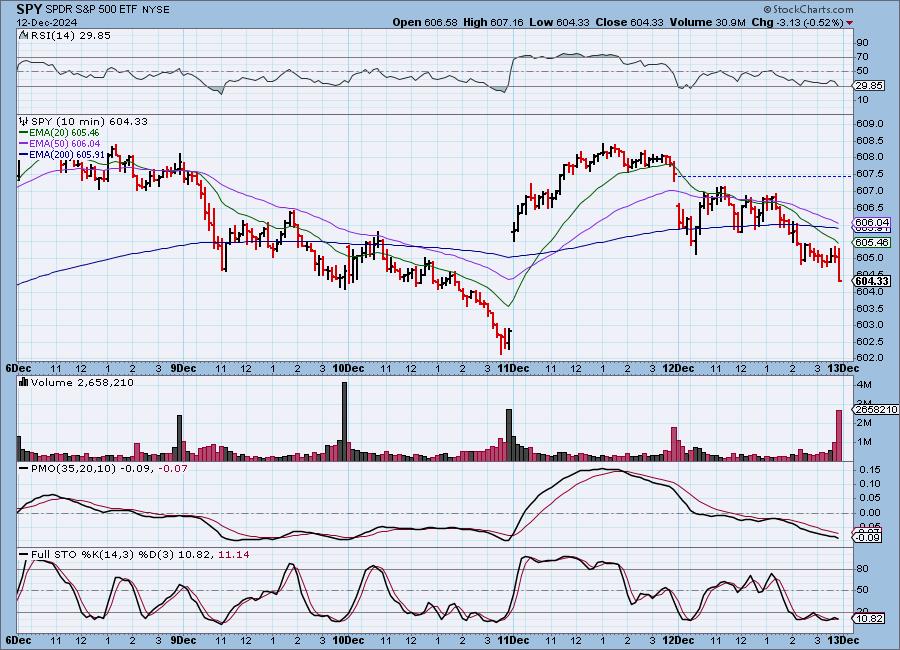This screenshot has width=900, height=650.
Task: Click the 9Dec label under the price chart
Action: pyautogui.click(x=183, y=368)
